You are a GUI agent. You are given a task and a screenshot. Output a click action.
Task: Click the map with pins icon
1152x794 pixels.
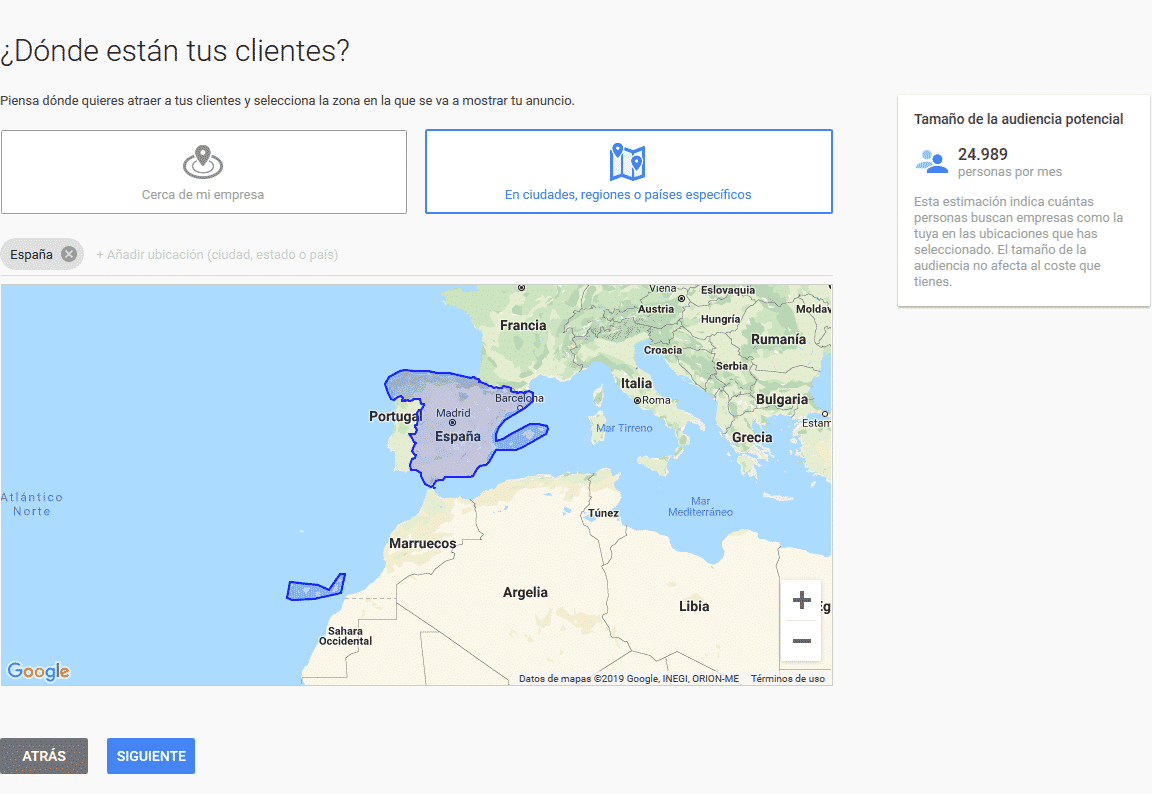click(x=627, y=162)
